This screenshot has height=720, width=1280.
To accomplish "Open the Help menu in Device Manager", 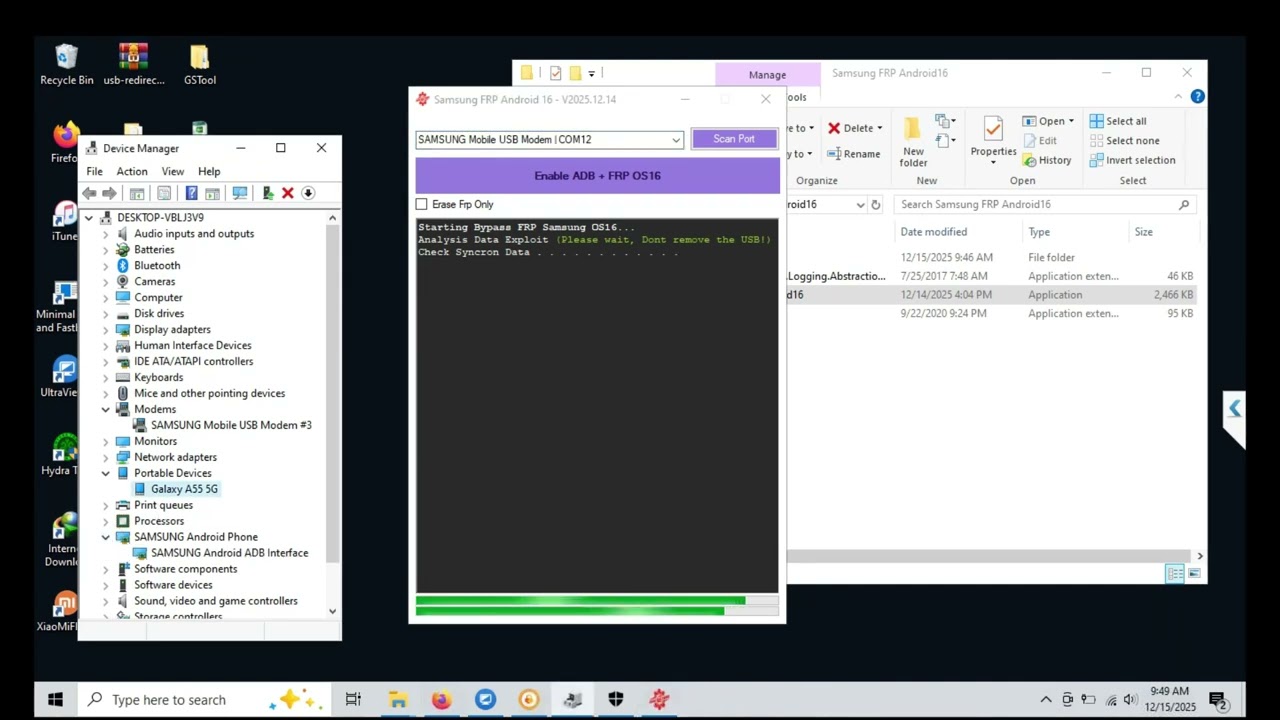I will pos(209,171).
